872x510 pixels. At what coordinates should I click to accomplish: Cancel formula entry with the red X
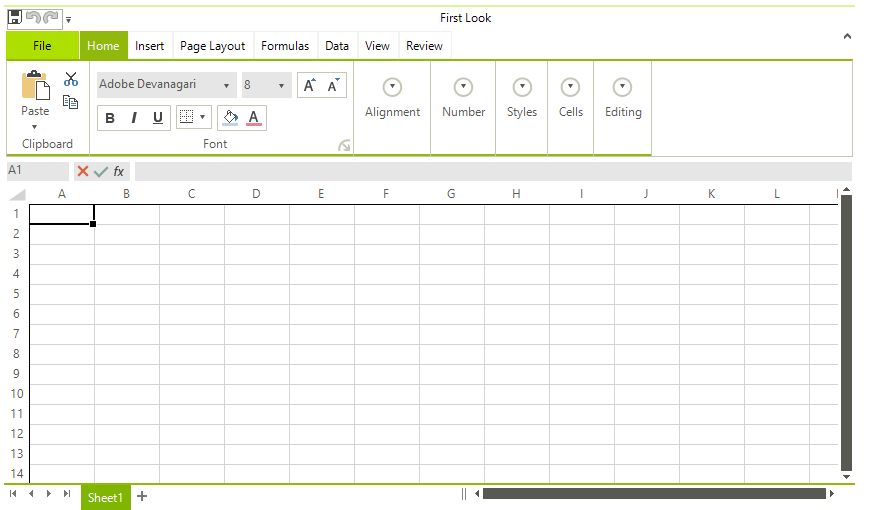tap(83, 171)
